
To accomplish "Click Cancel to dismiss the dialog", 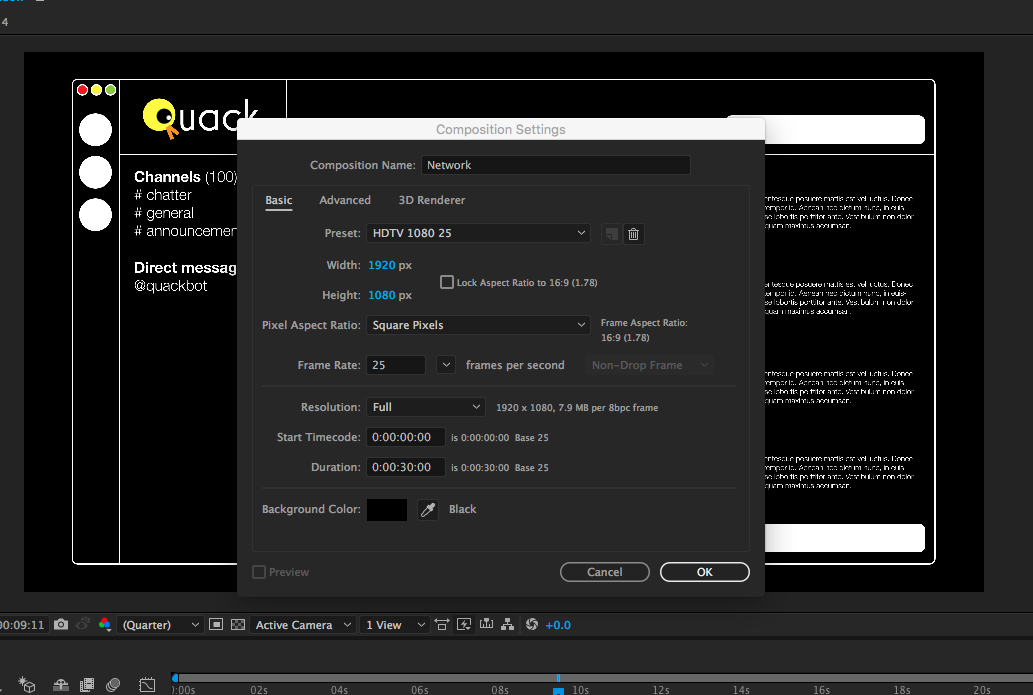I will (x=604, y=572).
